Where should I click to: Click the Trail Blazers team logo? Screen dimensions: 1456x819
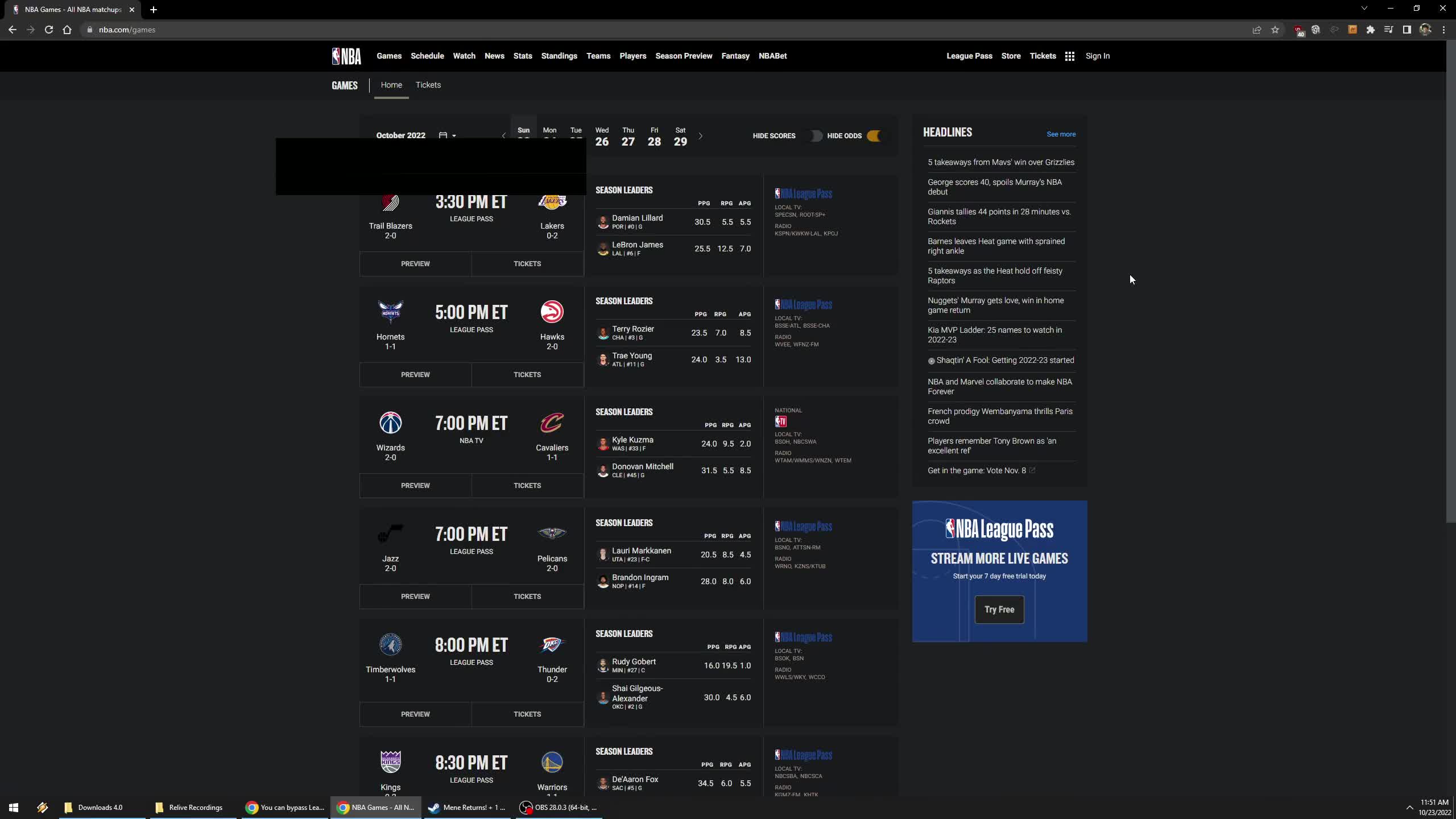pos(390,202)
